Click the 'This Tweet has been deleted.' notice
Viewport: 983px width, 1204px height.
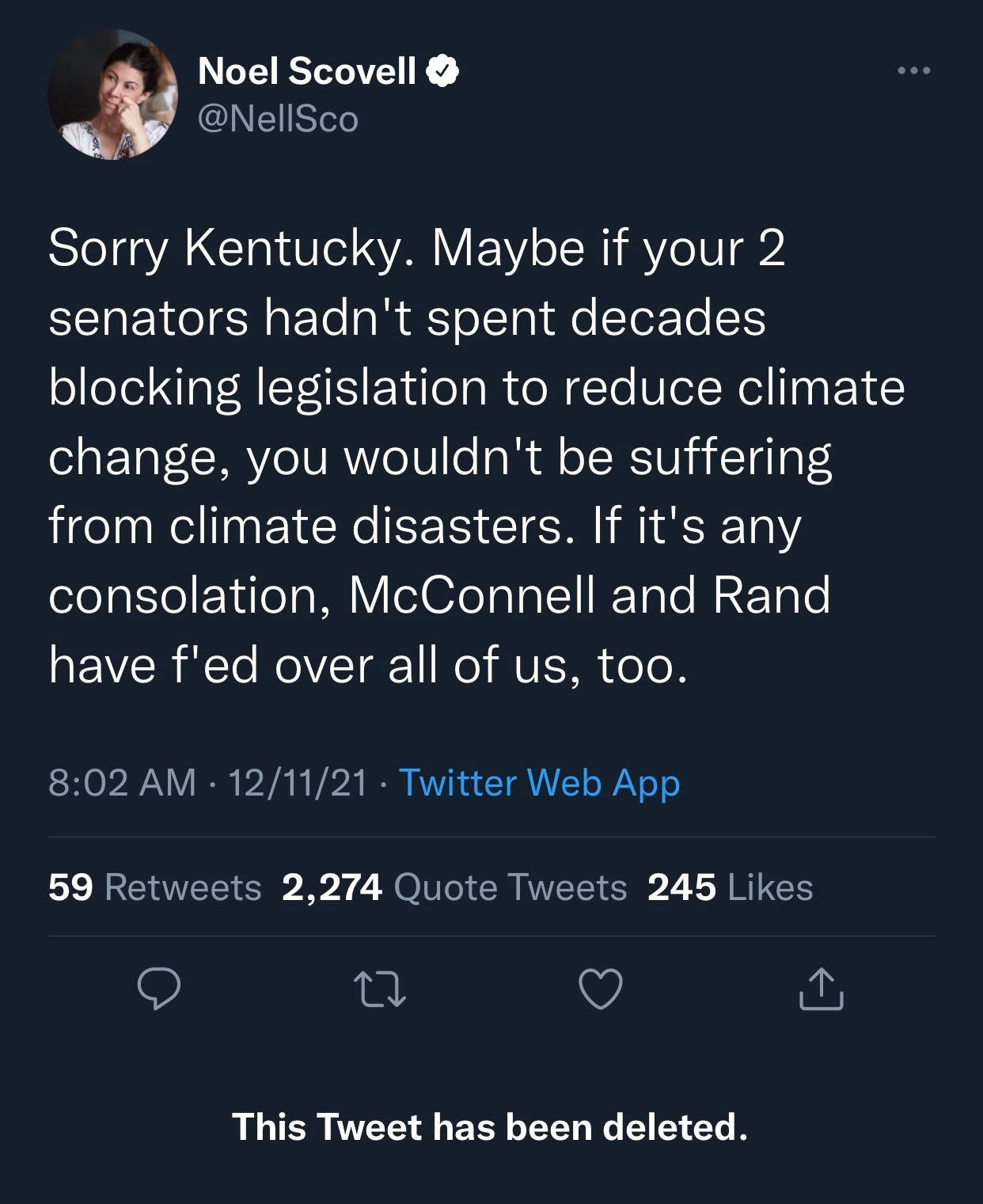click(x=490, y=1126)
